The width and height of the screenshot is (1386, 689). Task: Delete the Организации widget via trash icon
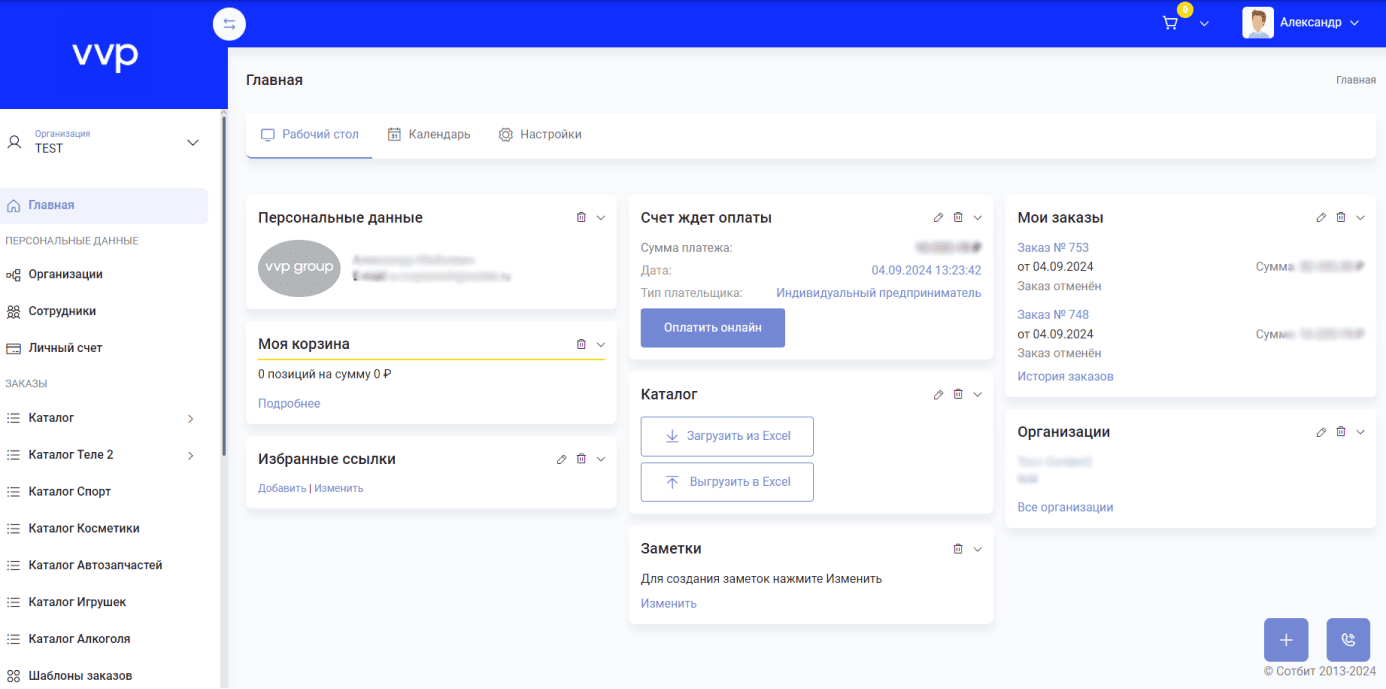1341,432
